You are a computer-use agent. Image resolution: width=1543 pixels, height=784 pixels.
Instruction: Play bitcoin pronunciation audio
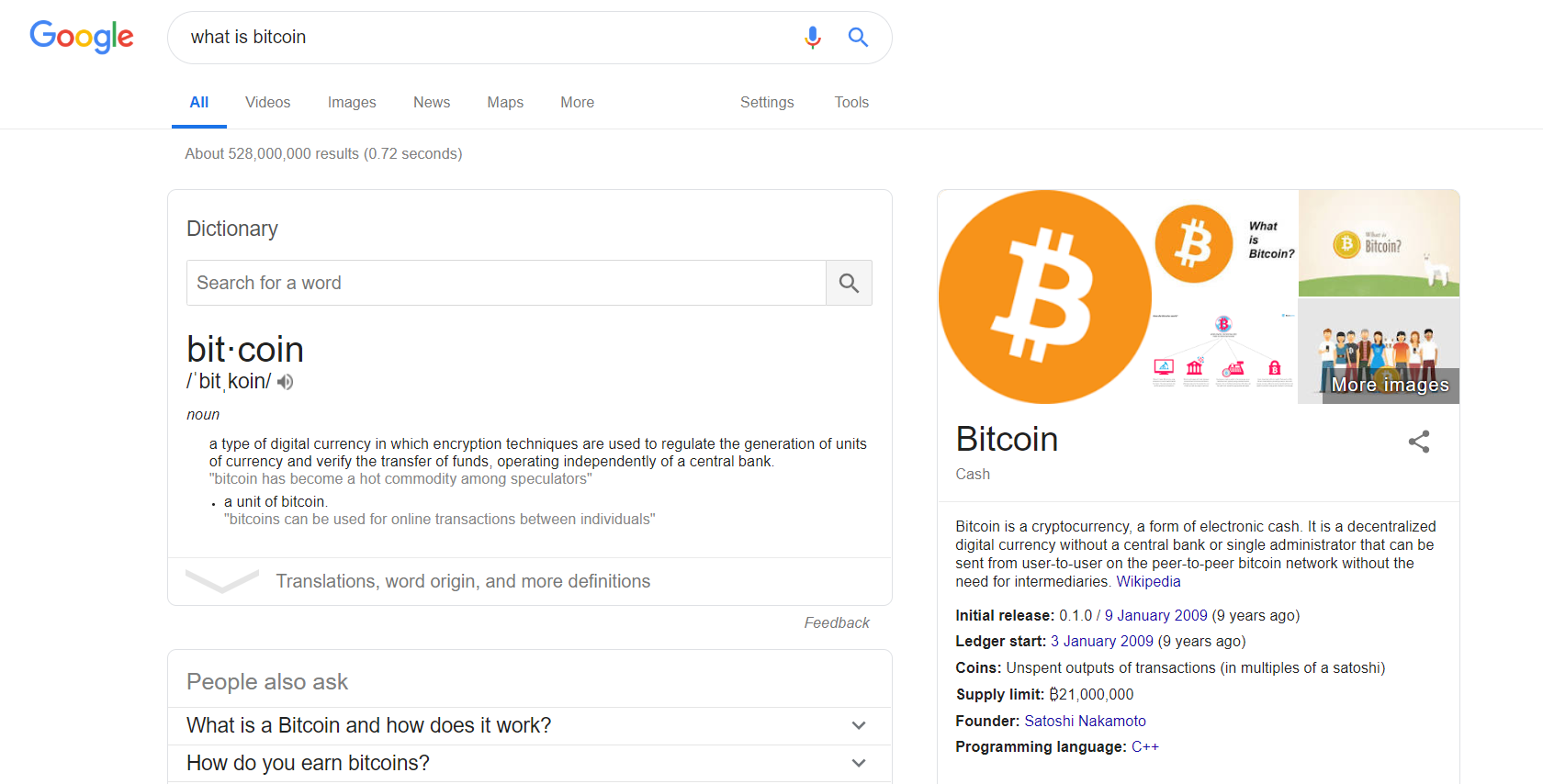click(286, 382)
